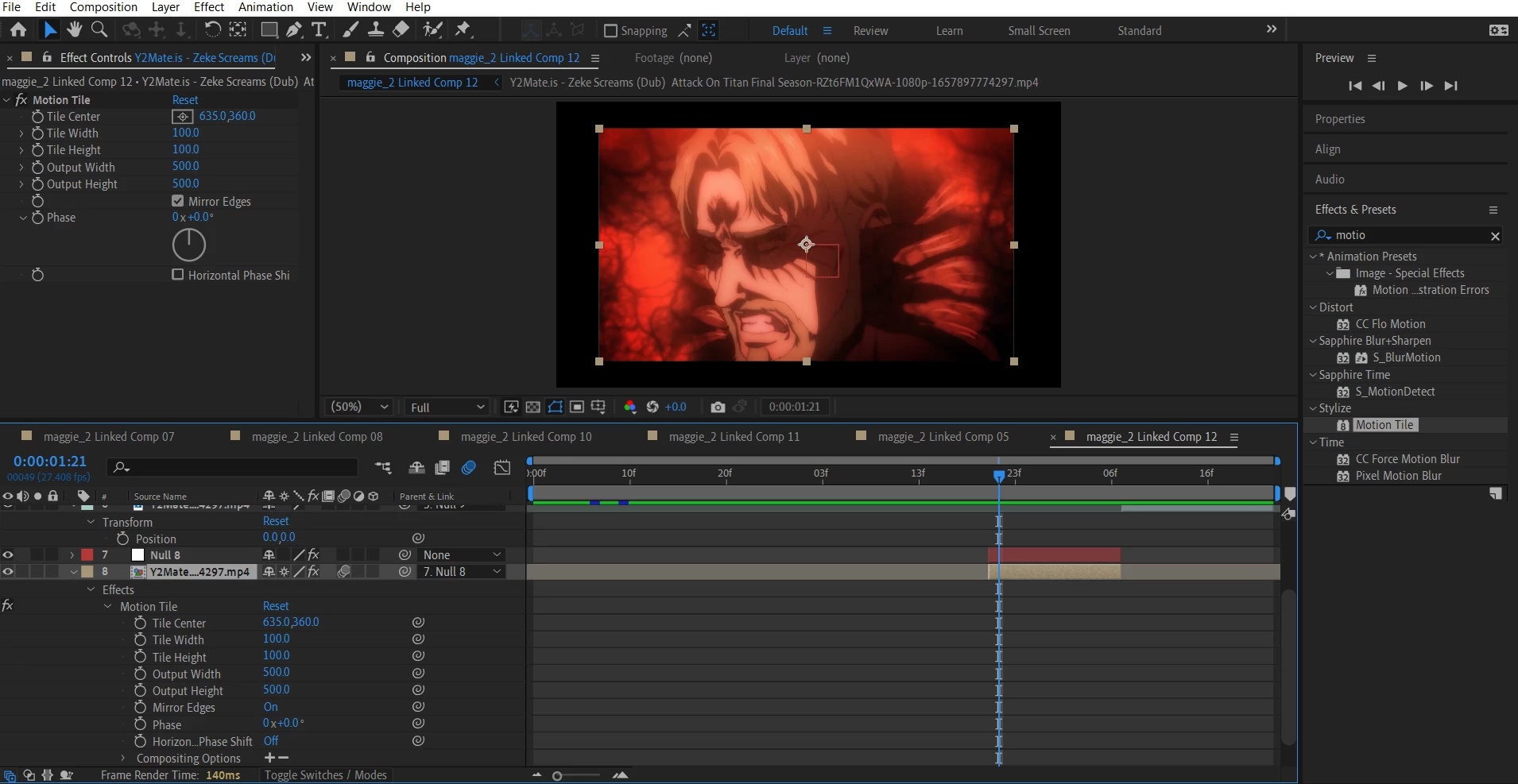Click the timeline current time 0:00:01:21
The height and width of the screenshot is (784, 1518).
point(49,462)
